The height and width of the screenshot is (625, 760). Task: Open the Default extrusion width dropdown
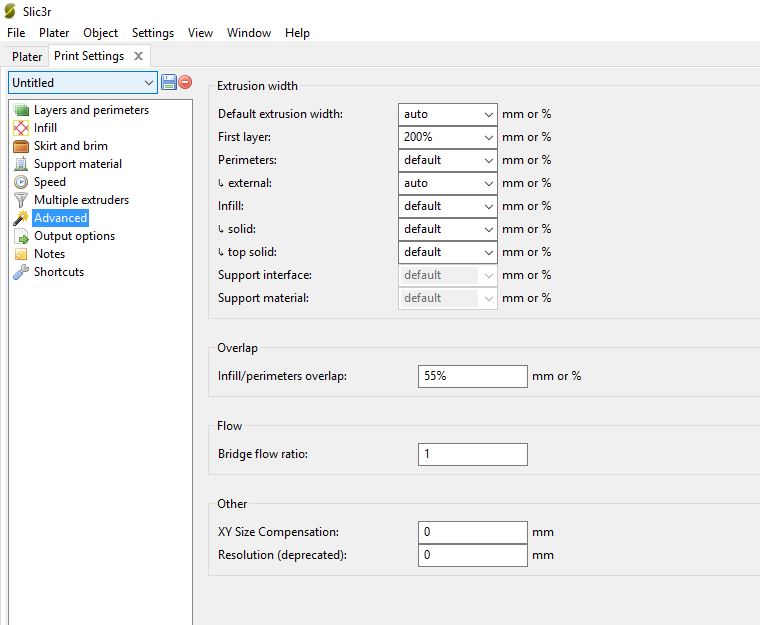coord(488,114)
